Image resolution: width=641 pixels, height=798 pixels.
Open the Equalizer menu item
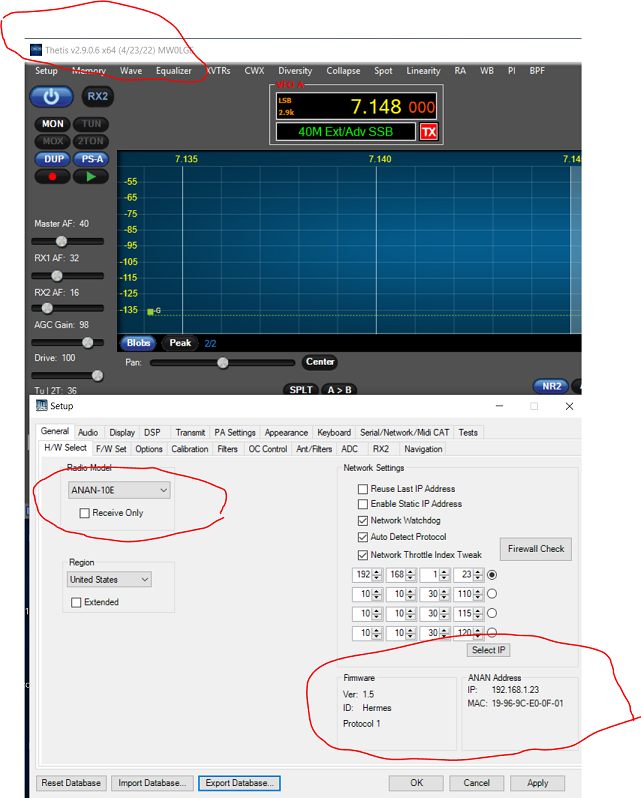tap(174, 71)
